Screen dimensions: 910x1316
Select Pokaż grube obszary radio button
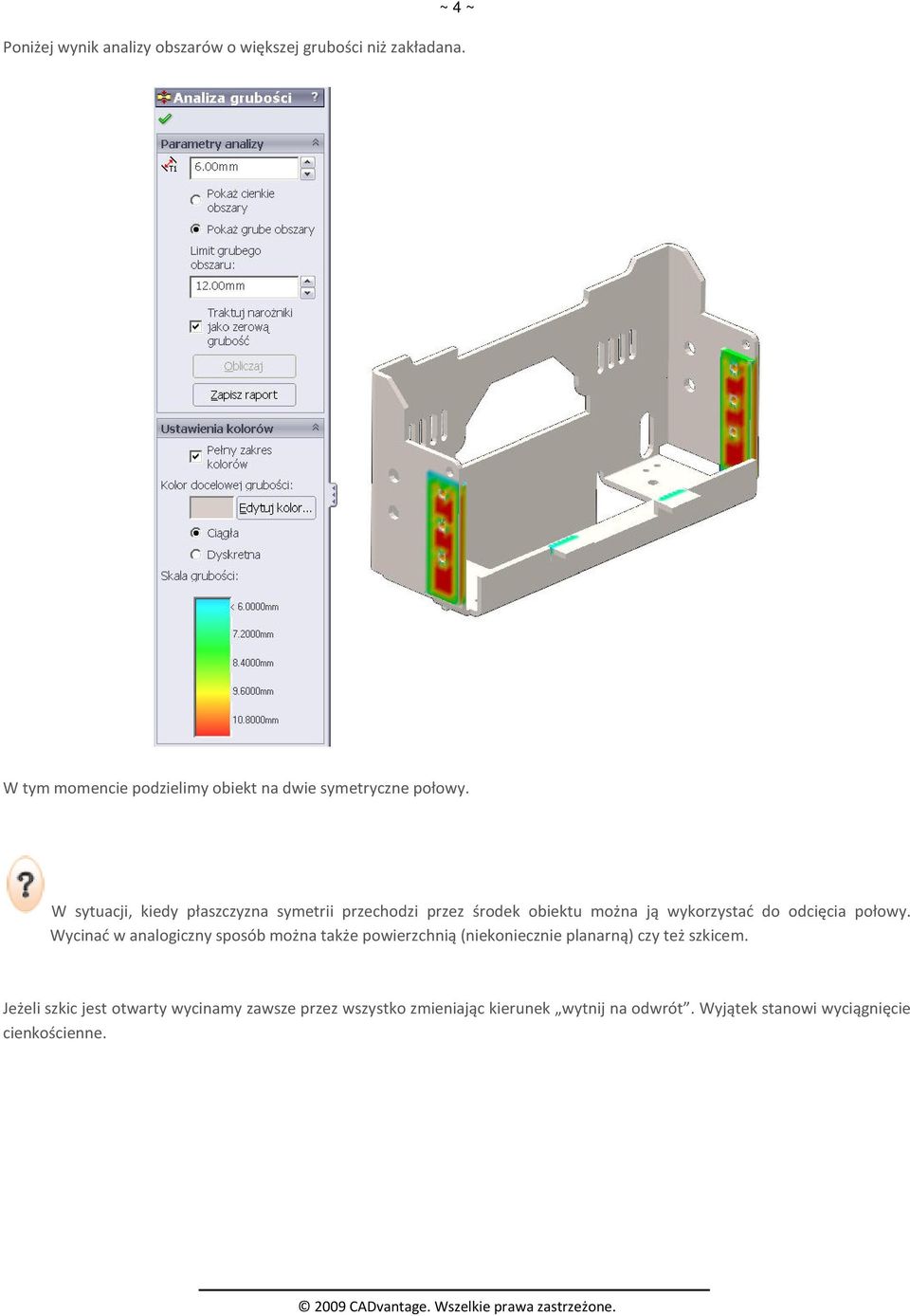[195, 229]
